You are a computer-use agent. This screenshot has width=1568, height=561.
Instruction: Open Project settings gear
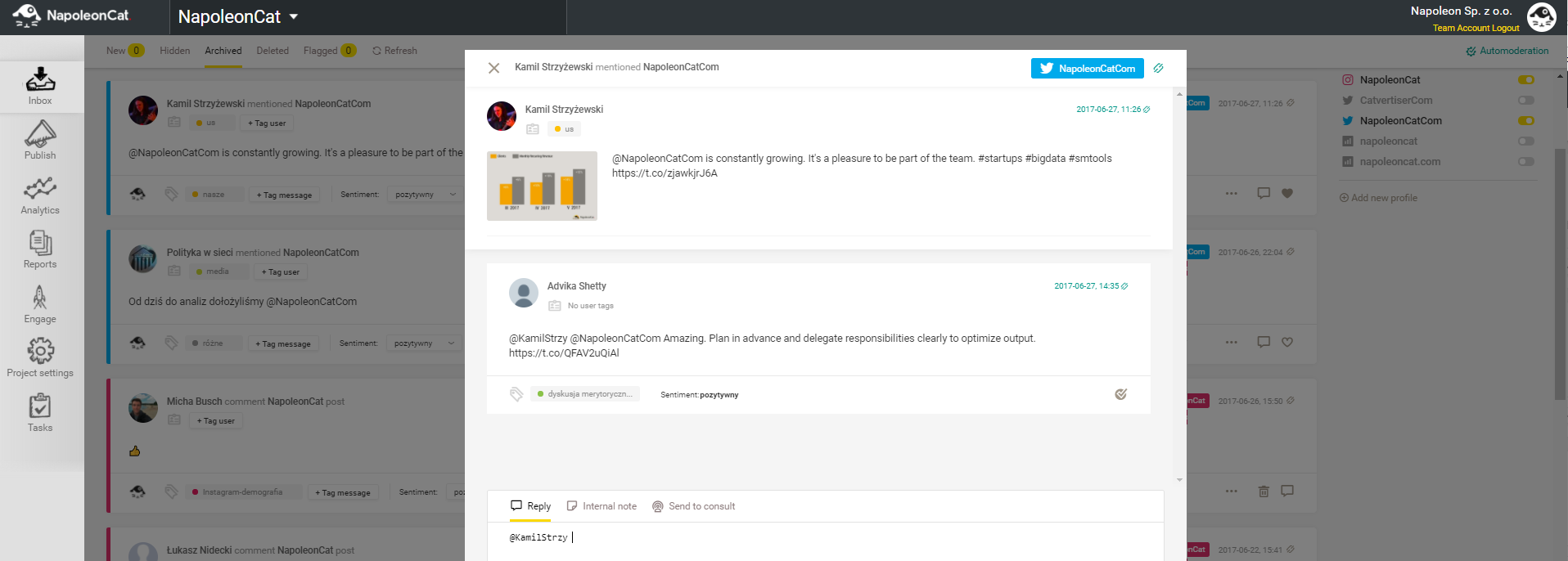(x=40, y=358)
